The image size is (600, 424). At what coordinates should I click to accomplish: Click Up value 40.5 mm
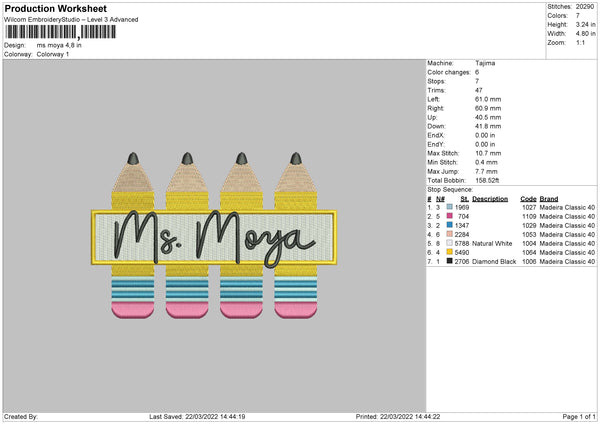coord(488,117)
